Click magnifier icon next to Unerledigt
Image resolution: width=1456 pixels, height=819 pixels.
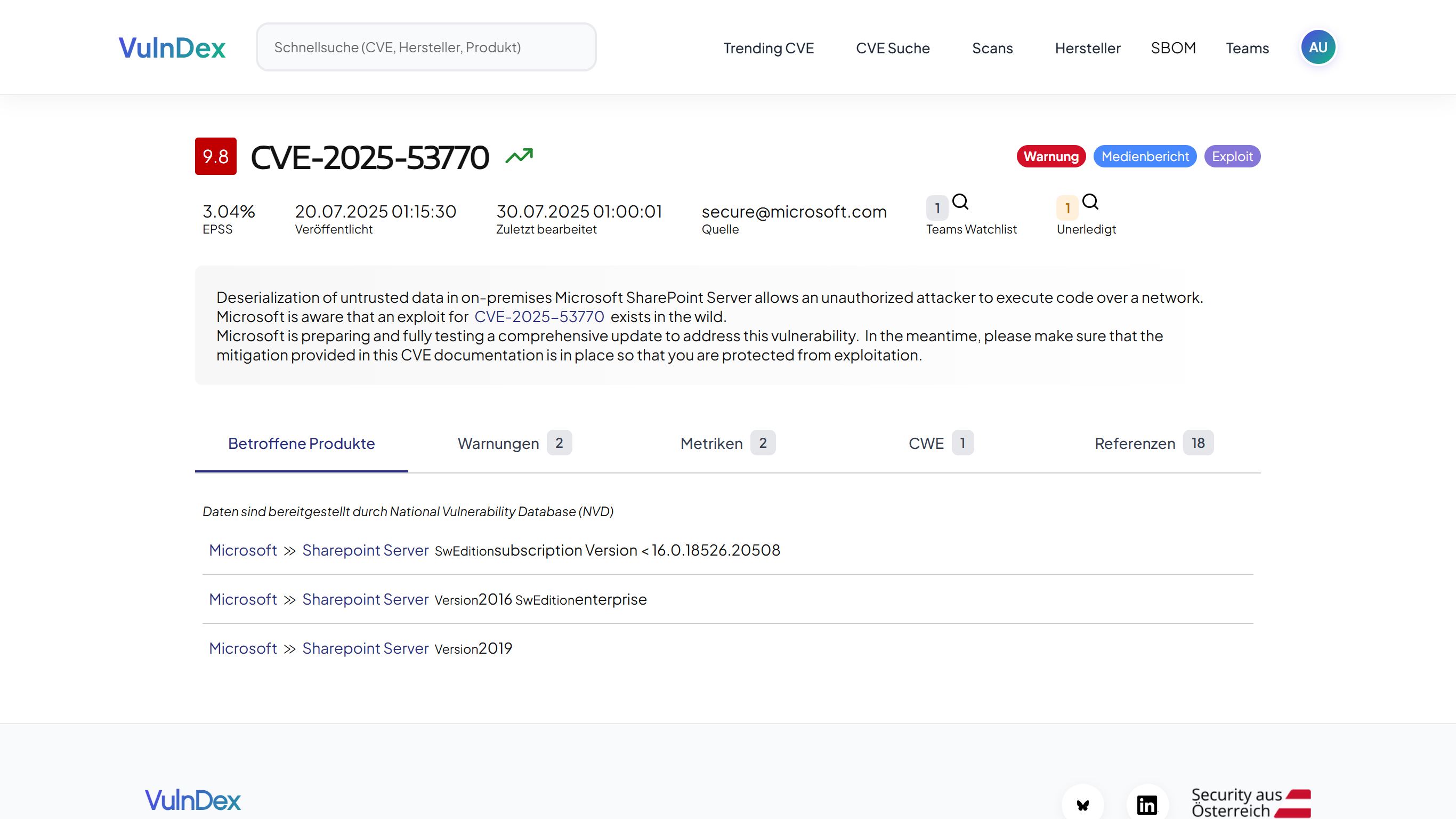pos(1090,202)
